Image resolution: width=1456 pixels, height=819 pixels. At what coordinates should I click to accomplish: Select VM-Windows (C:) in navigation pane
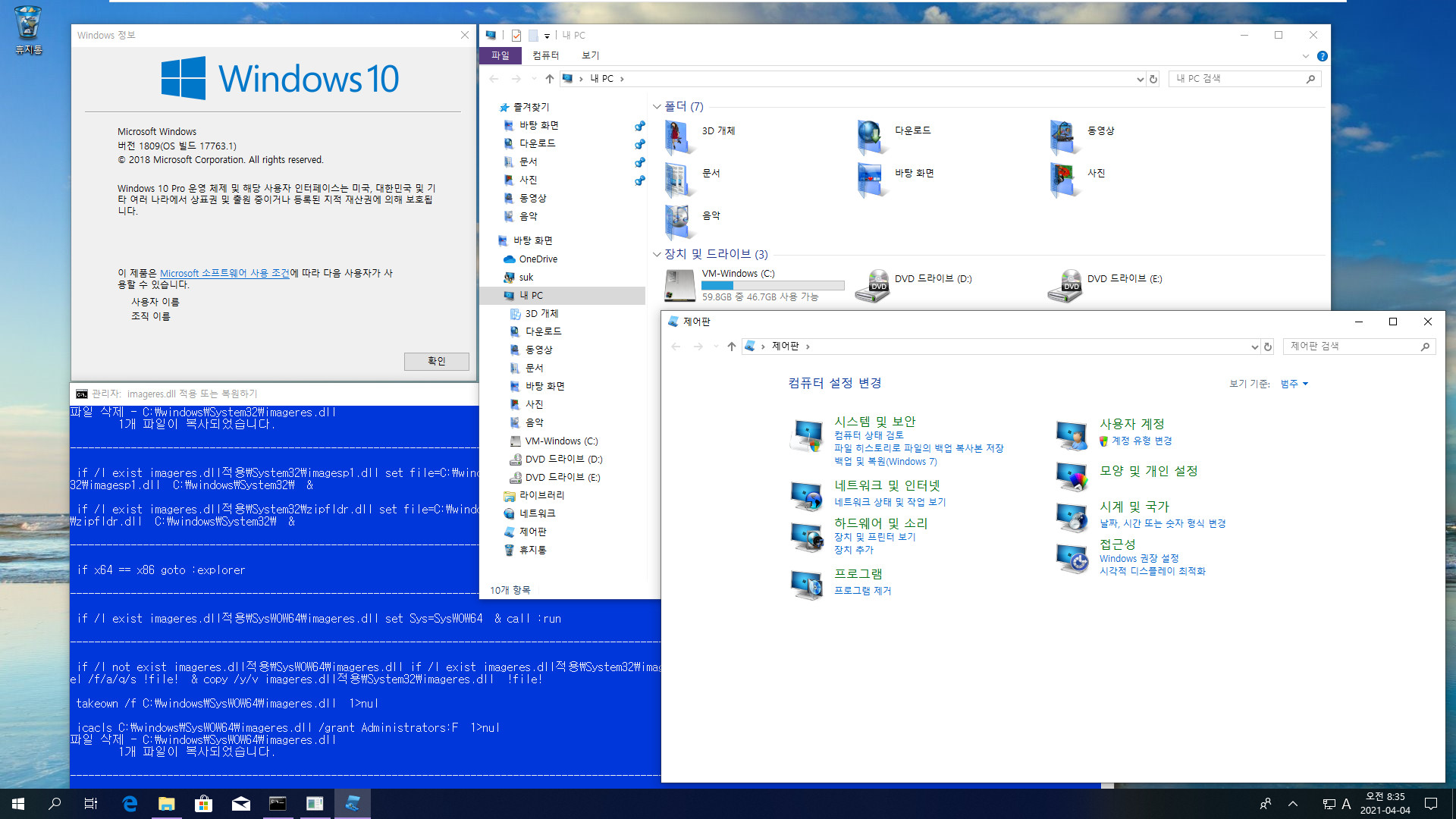pos(561,441)
